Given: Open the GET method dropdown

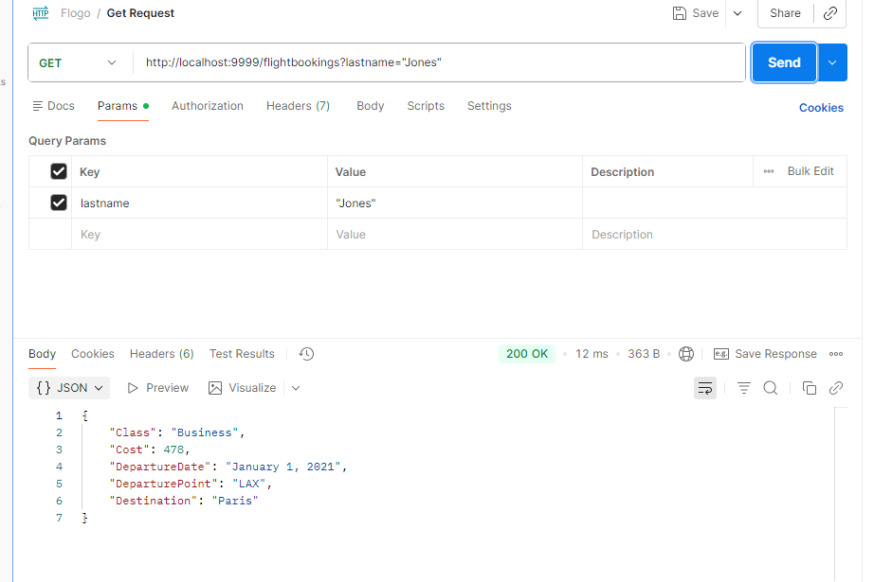Looking at the screenshot, I should pyautogui.click(x=79, y=63).
